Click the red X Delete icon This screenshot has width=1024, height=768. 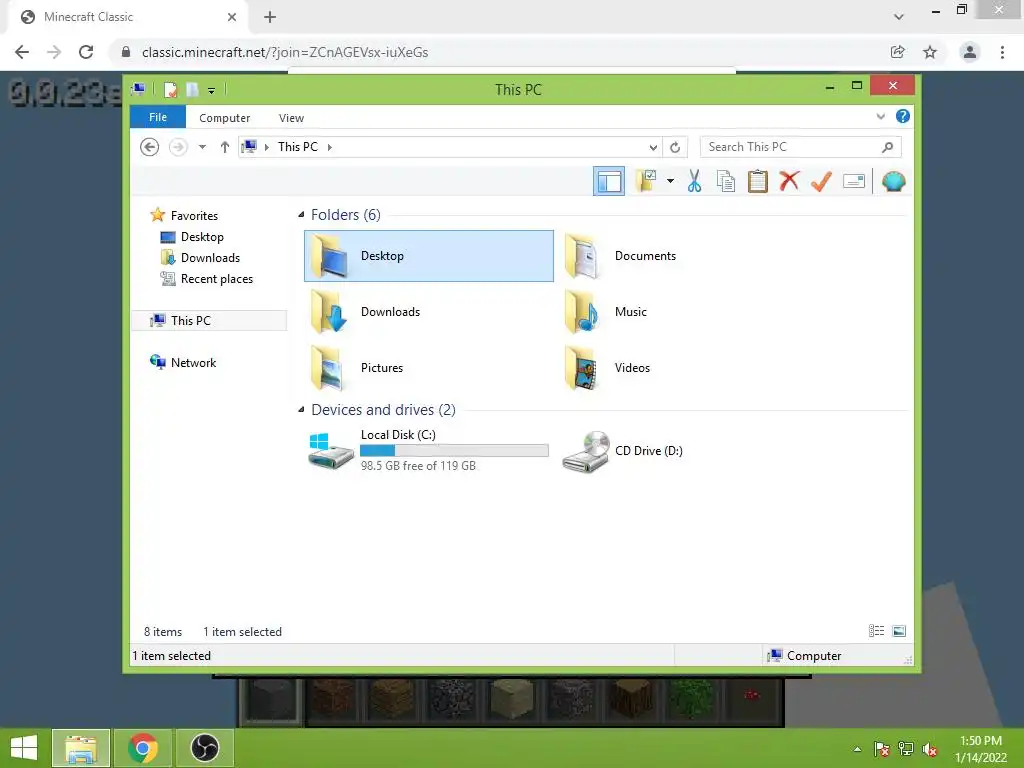tap(789, 180)
